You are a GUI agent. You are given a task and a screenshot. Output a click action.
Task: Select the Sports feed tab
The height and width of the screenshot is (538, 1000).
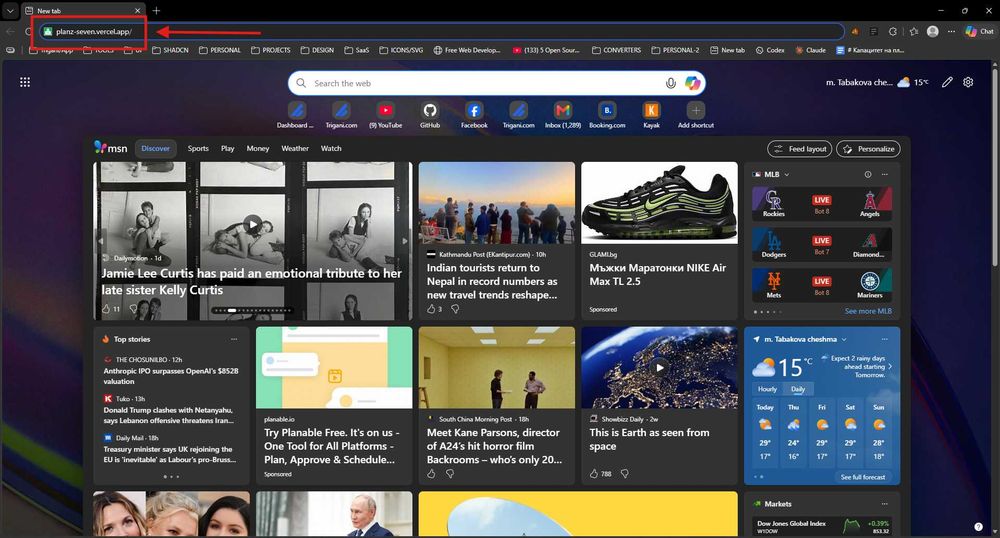coord(198,148)
